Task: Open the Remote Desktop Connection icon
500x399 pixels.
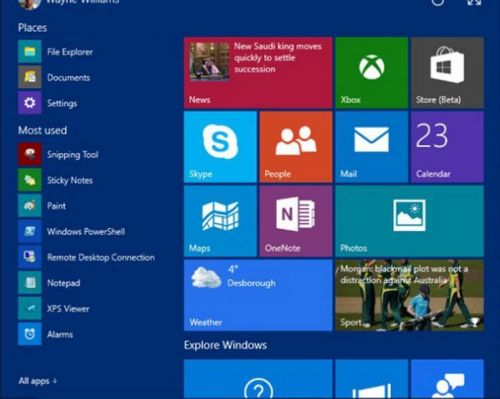Action: click(x=30, y=257)
